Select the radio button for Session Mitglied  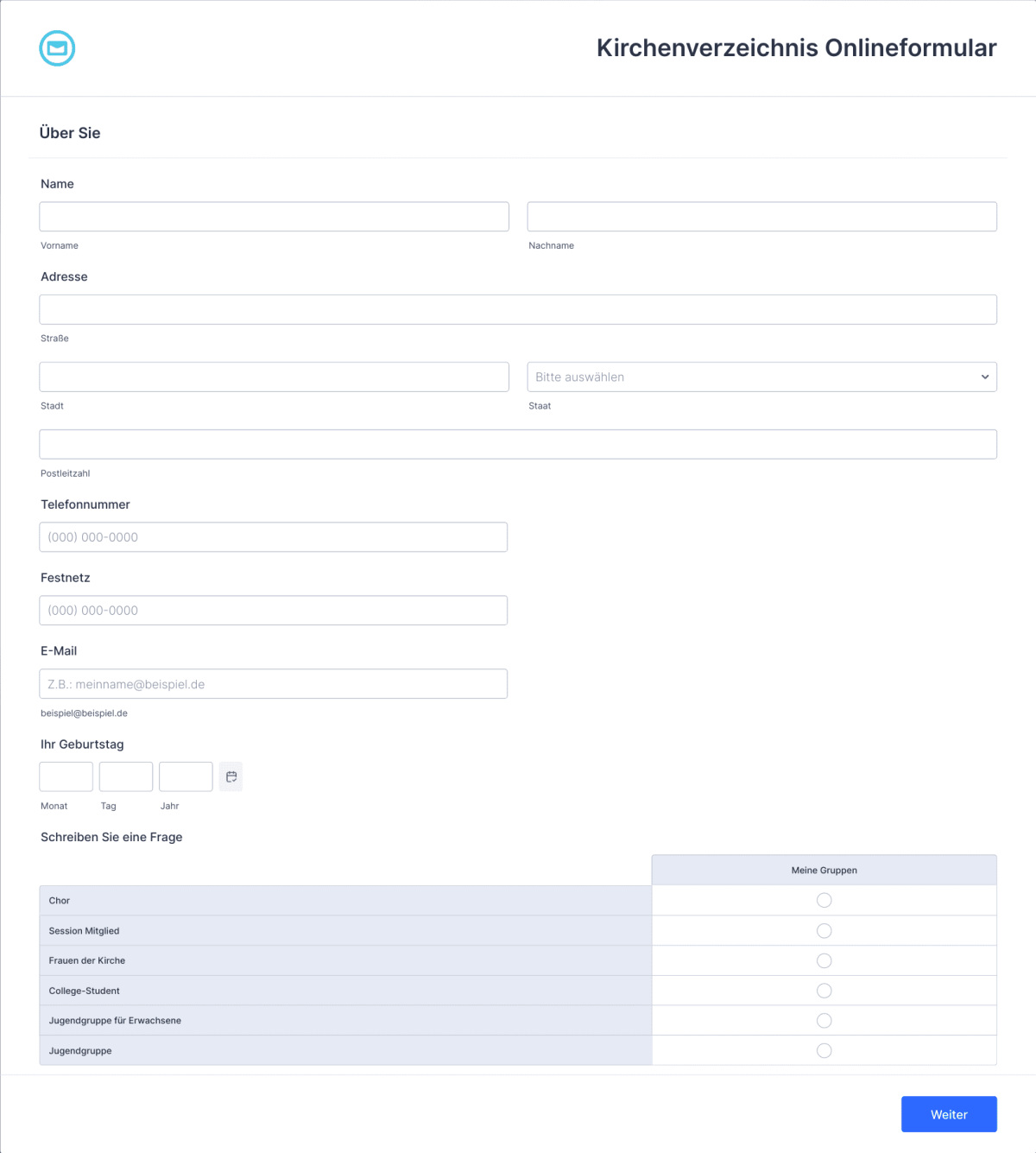coord(824,930)
